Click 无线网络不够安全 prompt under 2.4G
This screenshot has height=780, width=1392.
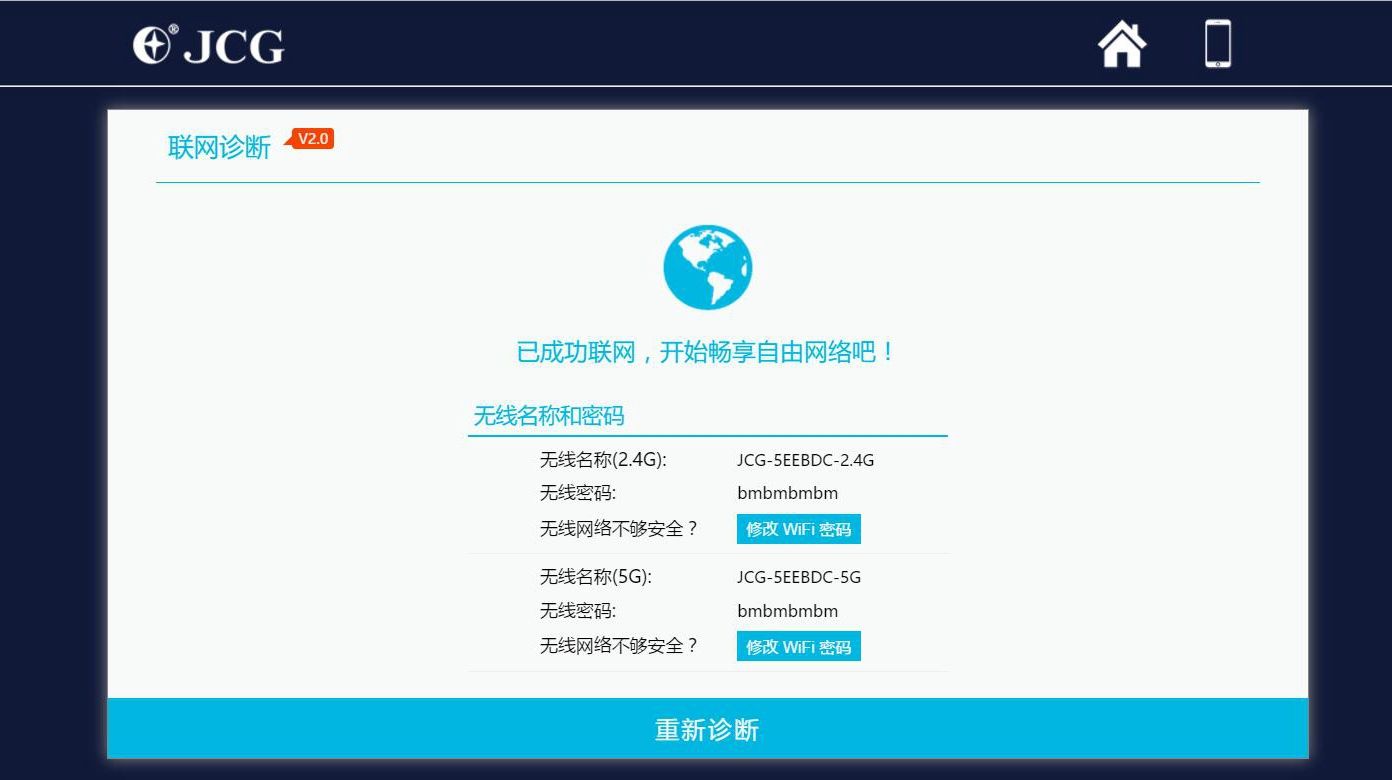click(x=619, y=528)
